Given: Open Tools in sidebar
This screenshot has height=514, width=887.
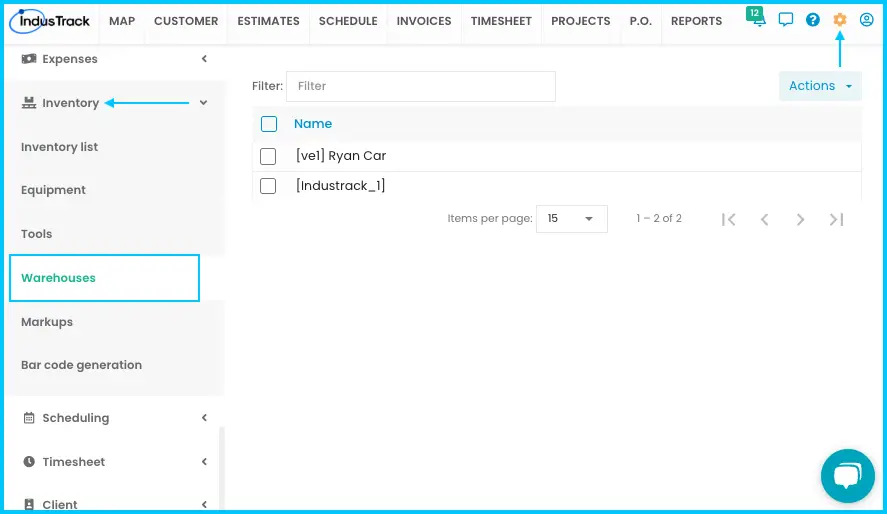Looking at the screenshot, I should coord(36,234).
